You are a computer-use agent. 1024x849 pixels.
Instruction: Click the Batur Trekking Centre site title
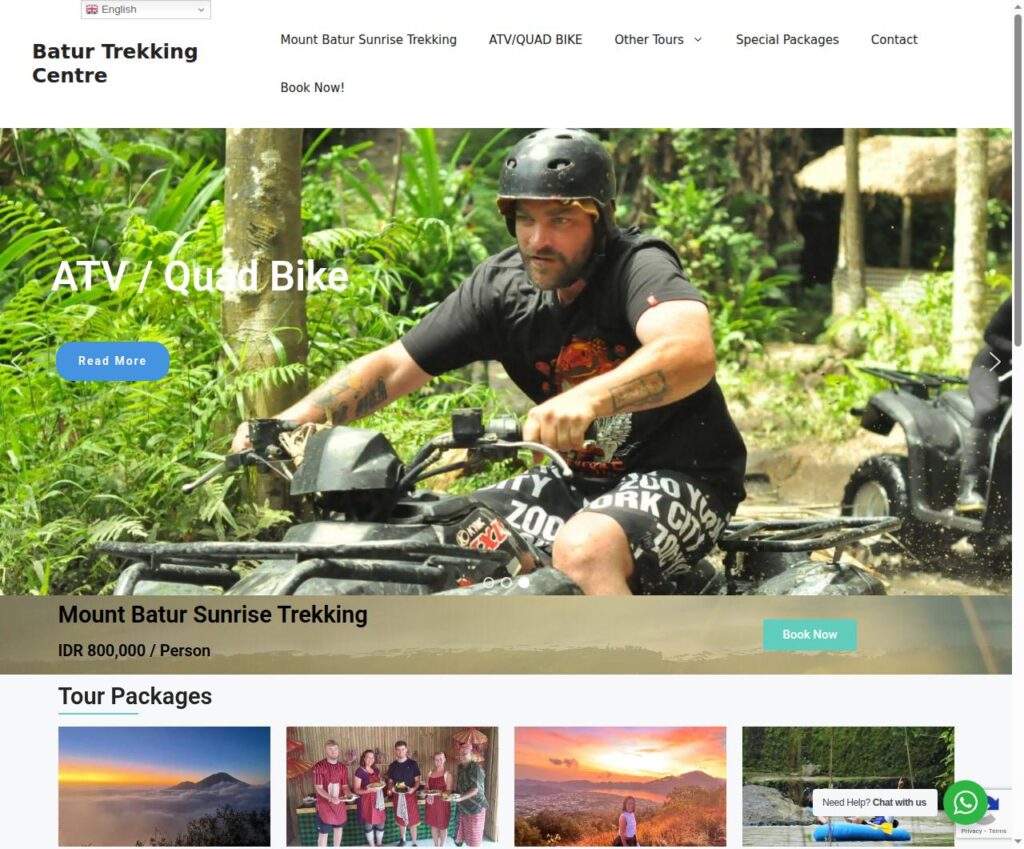[x=115, y=63]
